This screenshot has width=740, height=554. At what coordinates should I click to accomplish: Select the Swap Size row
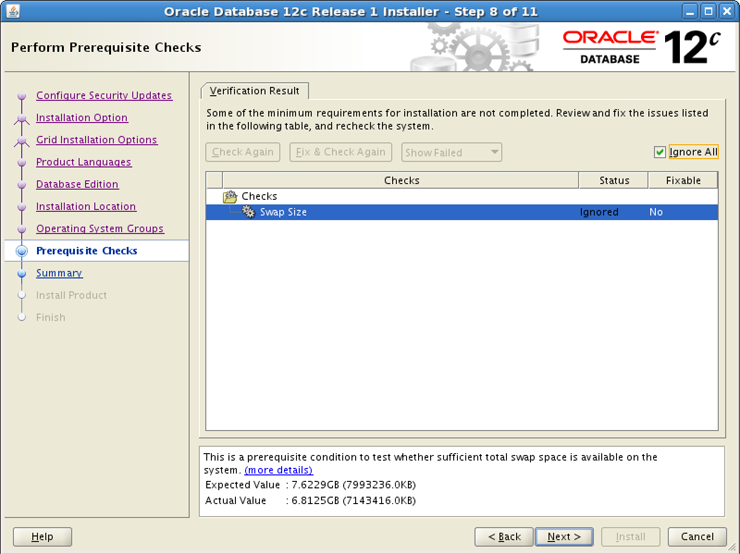[462, 212]
